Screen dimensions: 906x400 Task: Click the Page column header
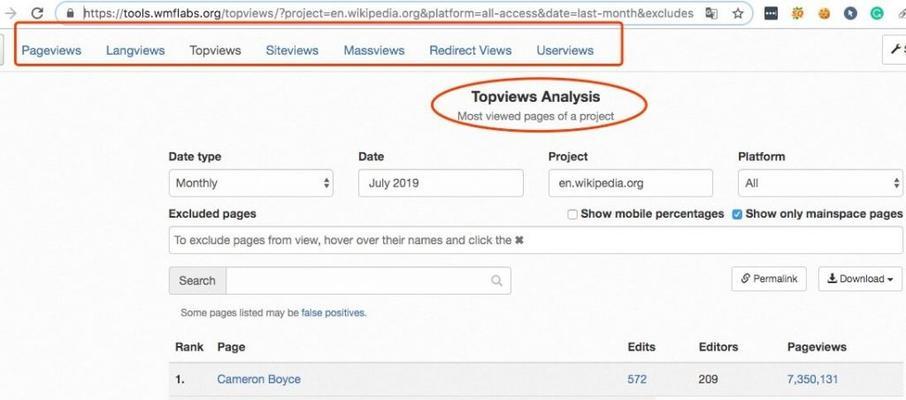[x=231, y=347]
